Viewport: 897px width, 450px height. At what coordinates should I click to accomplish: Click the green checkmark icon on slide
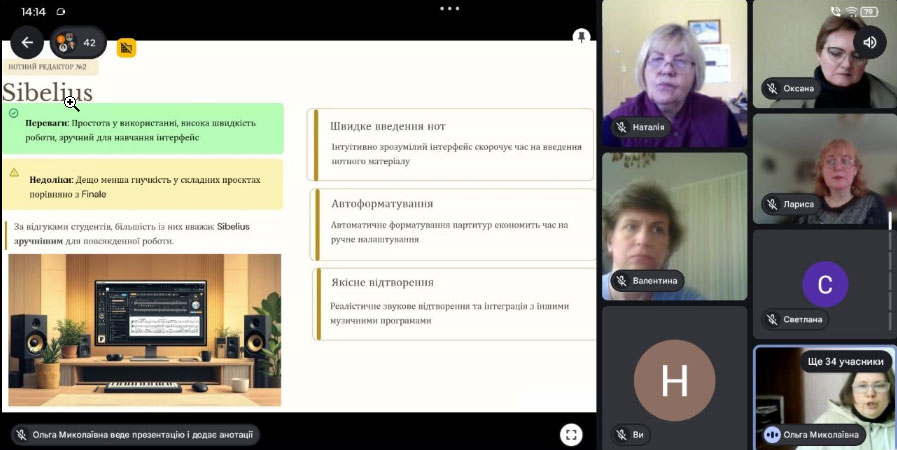(x=14, y=113)
